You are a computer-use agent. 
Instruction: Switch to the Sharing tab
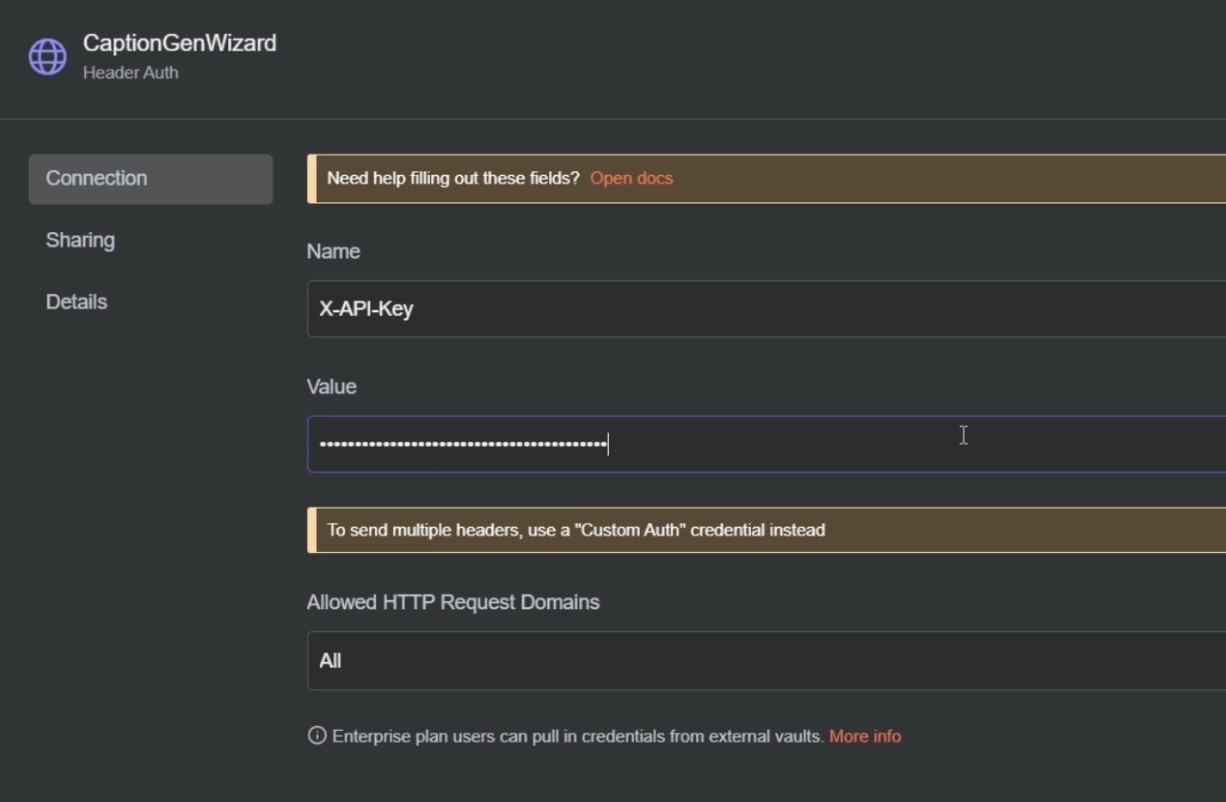click(x=80, y=240)
